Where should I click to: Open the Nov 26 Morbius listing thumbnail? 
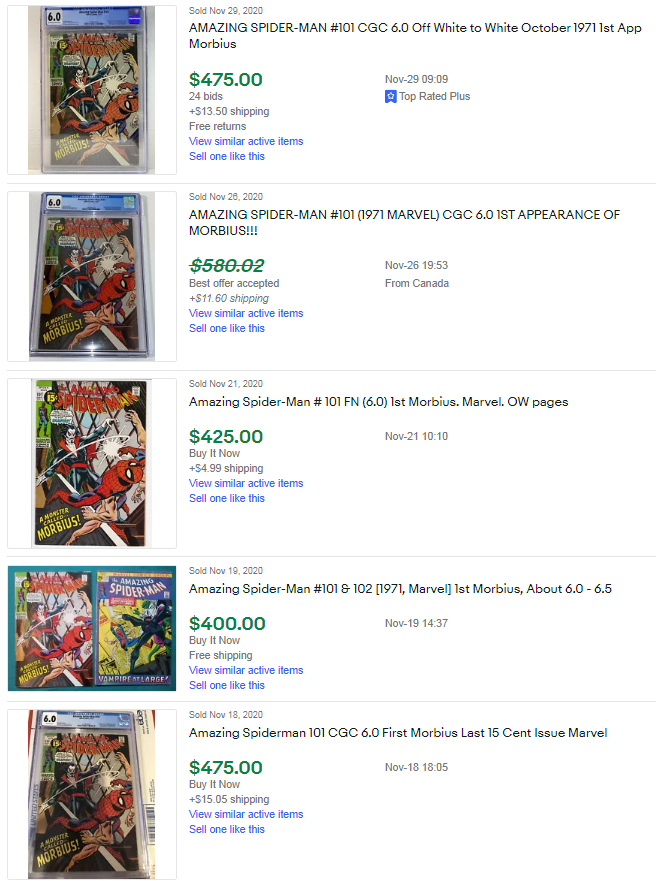(x=92, y=276)
